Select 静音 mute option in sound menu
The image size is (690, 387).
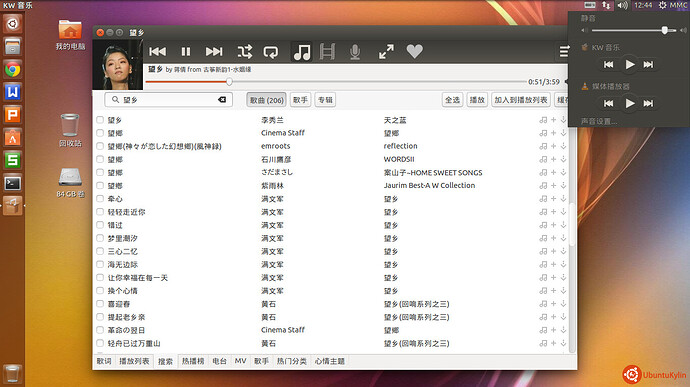pyautogui.click(x=588, y=18)
